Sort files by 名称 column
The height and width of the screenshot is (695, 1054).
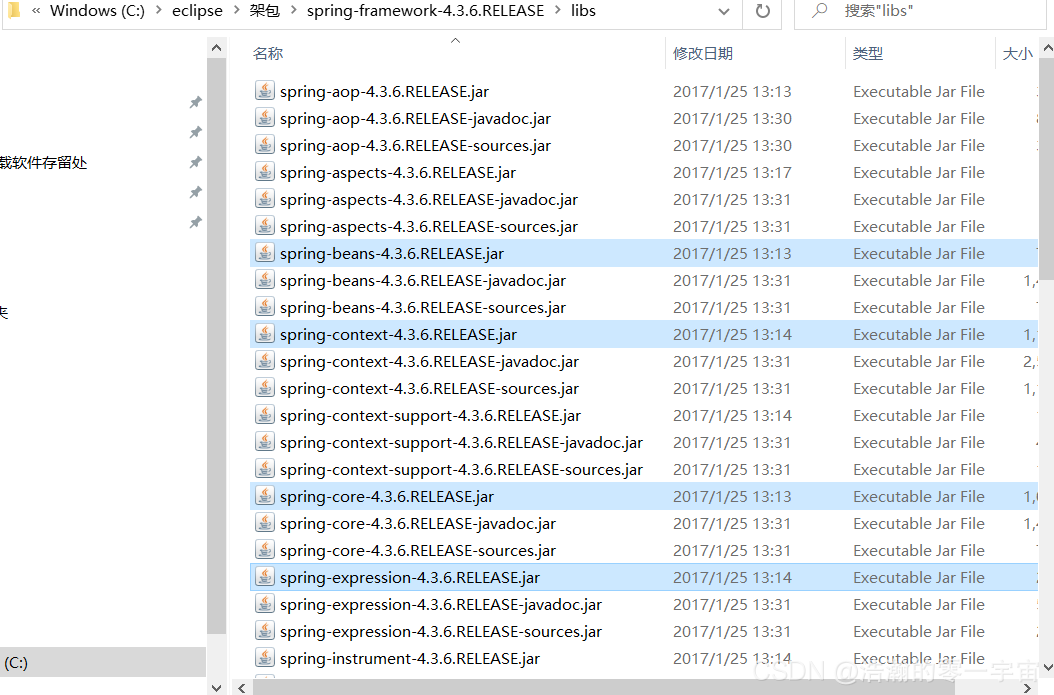point(268,54)
